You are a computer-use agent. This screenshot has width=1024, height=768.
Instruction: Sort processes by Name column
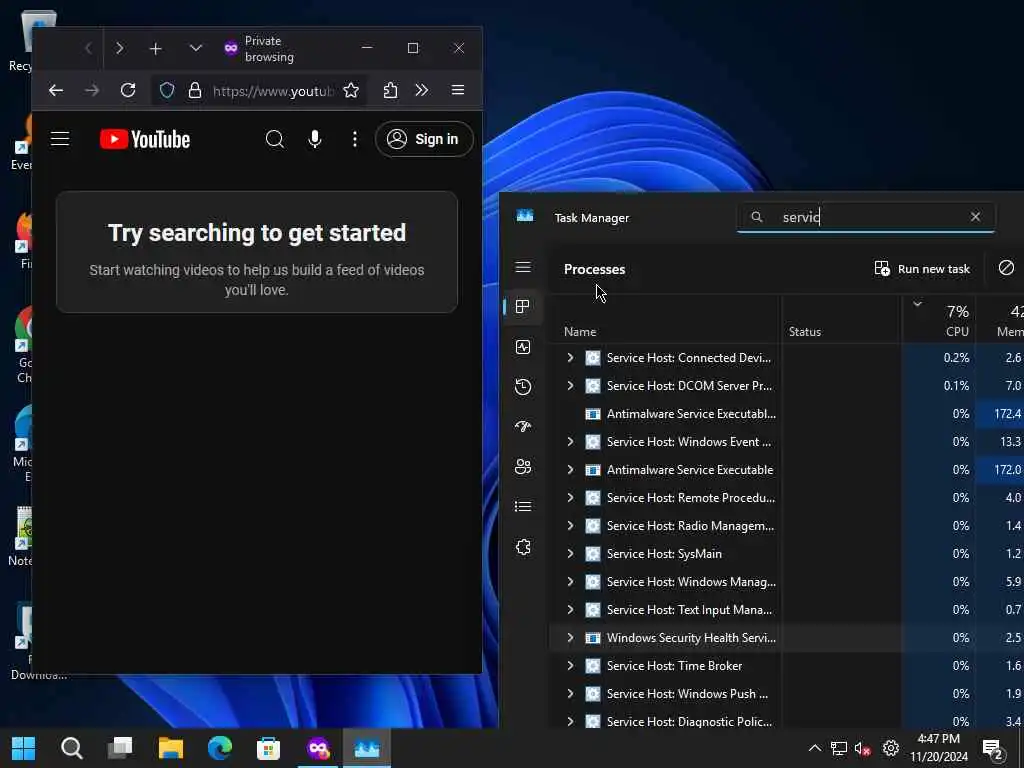[580, 332]
